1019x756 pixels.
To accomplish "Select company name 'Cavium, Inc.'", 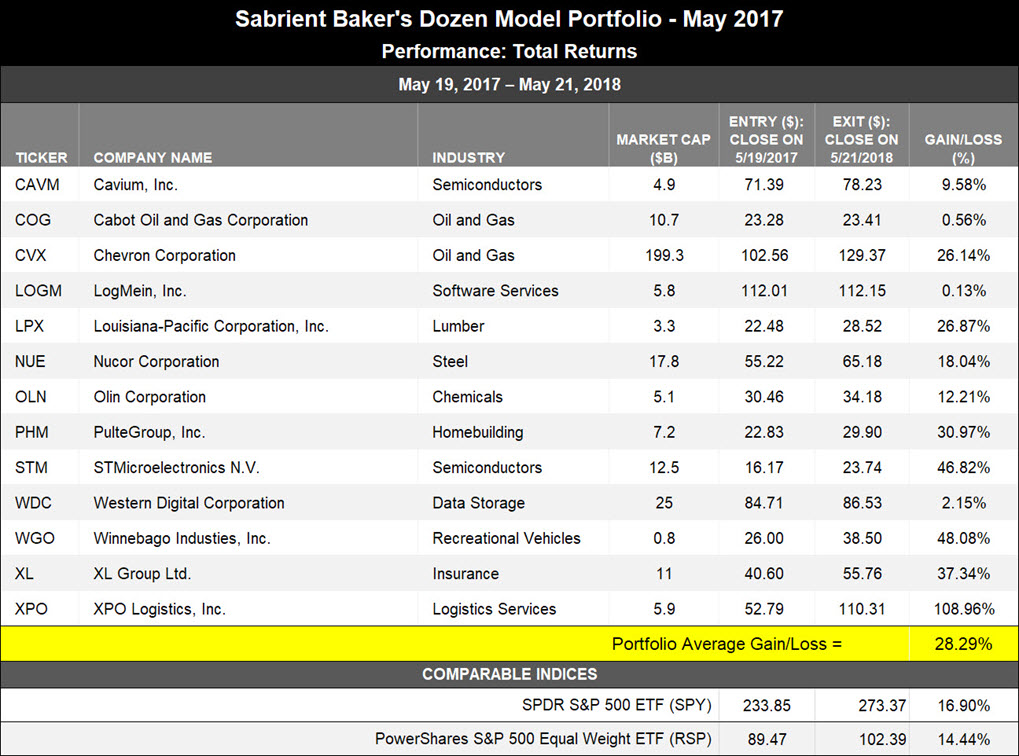I will pyautogui.click(x=135, y=185).
